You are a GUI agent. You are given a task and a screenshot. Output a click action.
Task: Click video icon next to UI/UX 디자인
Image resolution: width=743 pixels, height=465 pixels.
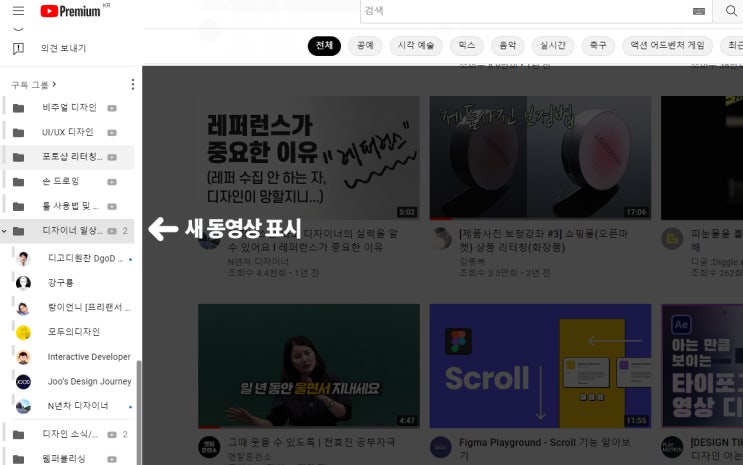tap(112, 133)
